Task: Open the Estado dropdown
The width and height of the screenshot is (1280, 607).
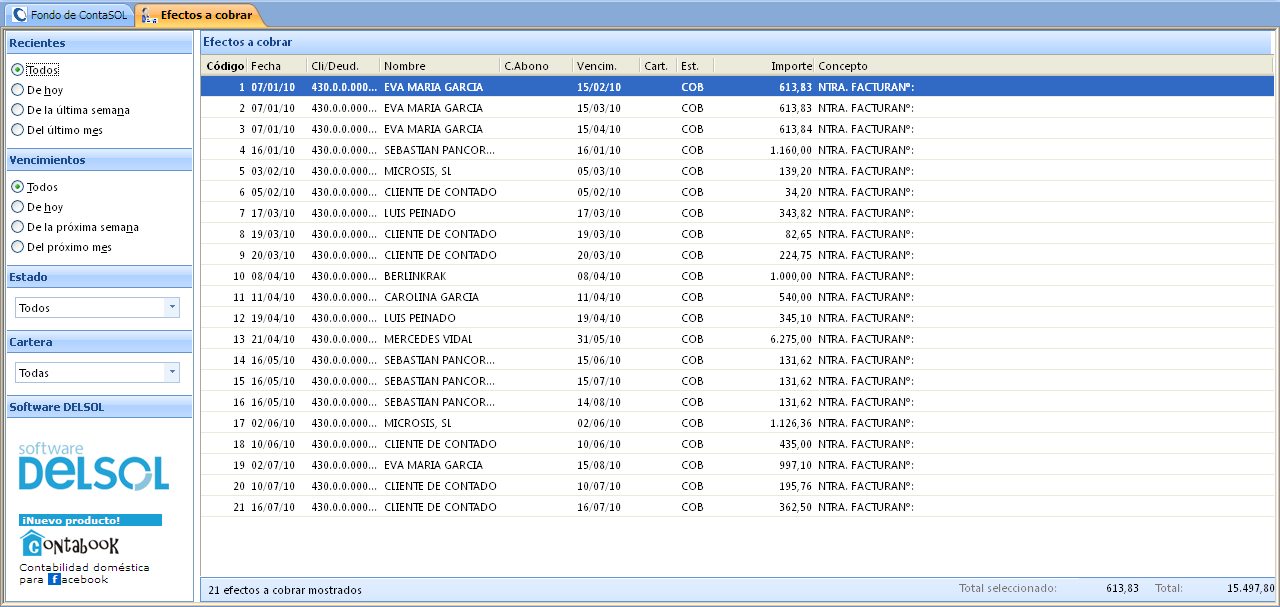Action: pyautogui.click(x=172, y=308)
